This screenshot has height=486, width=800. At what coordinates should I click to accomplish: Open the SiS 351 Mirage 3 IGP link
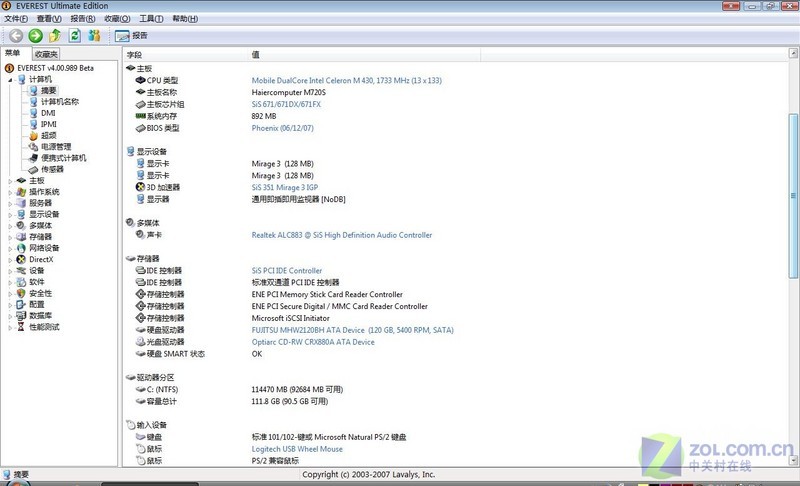[285, 187]
